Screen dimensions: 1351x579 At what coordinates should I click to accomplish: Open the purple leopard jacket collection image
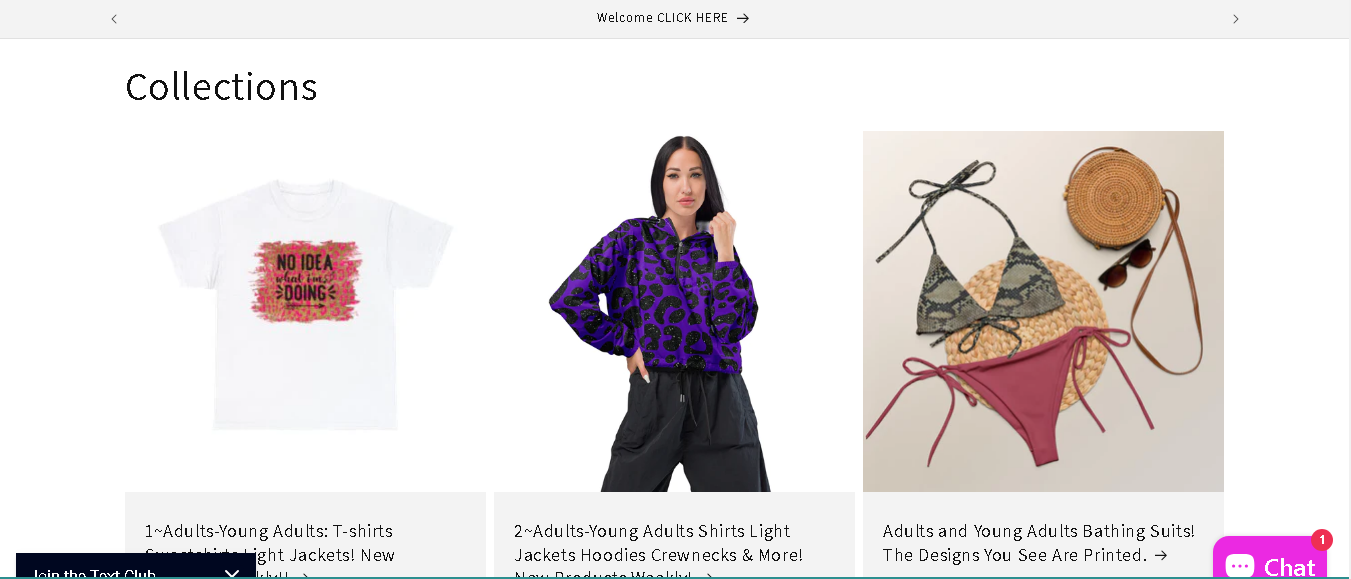[674, 311]
